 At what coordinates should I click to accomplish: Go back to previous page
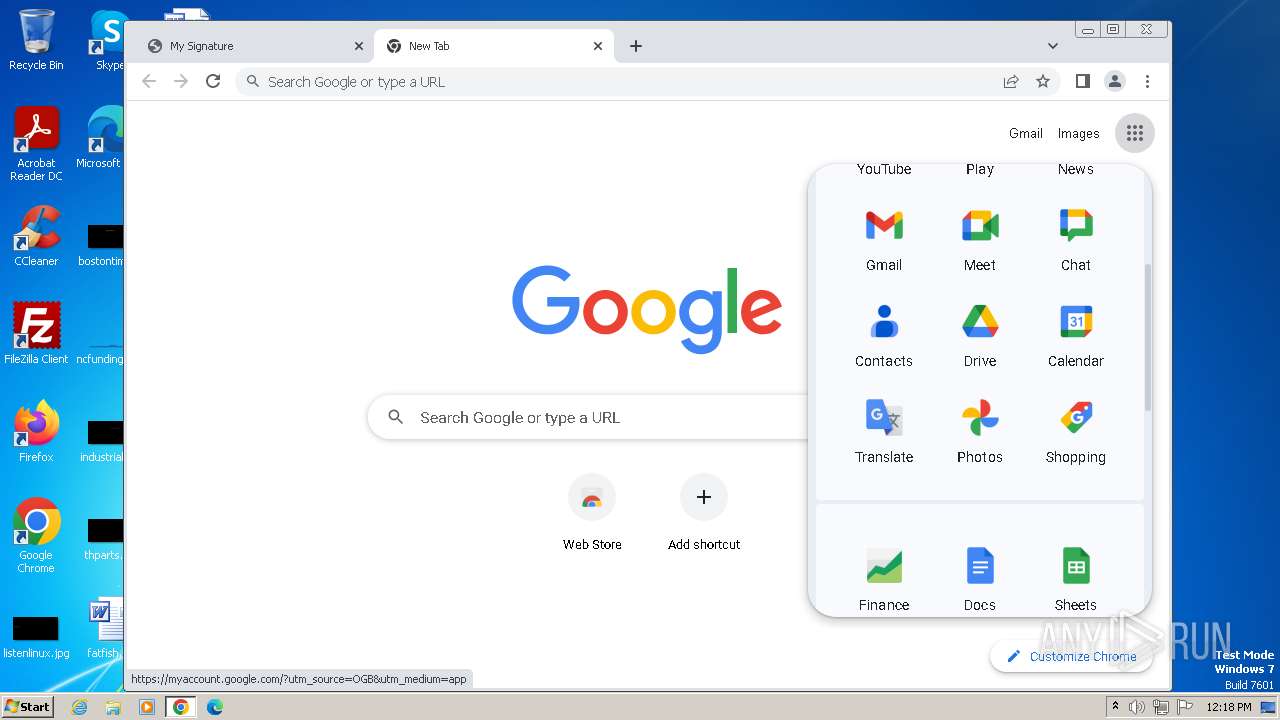tap(149, 81)
